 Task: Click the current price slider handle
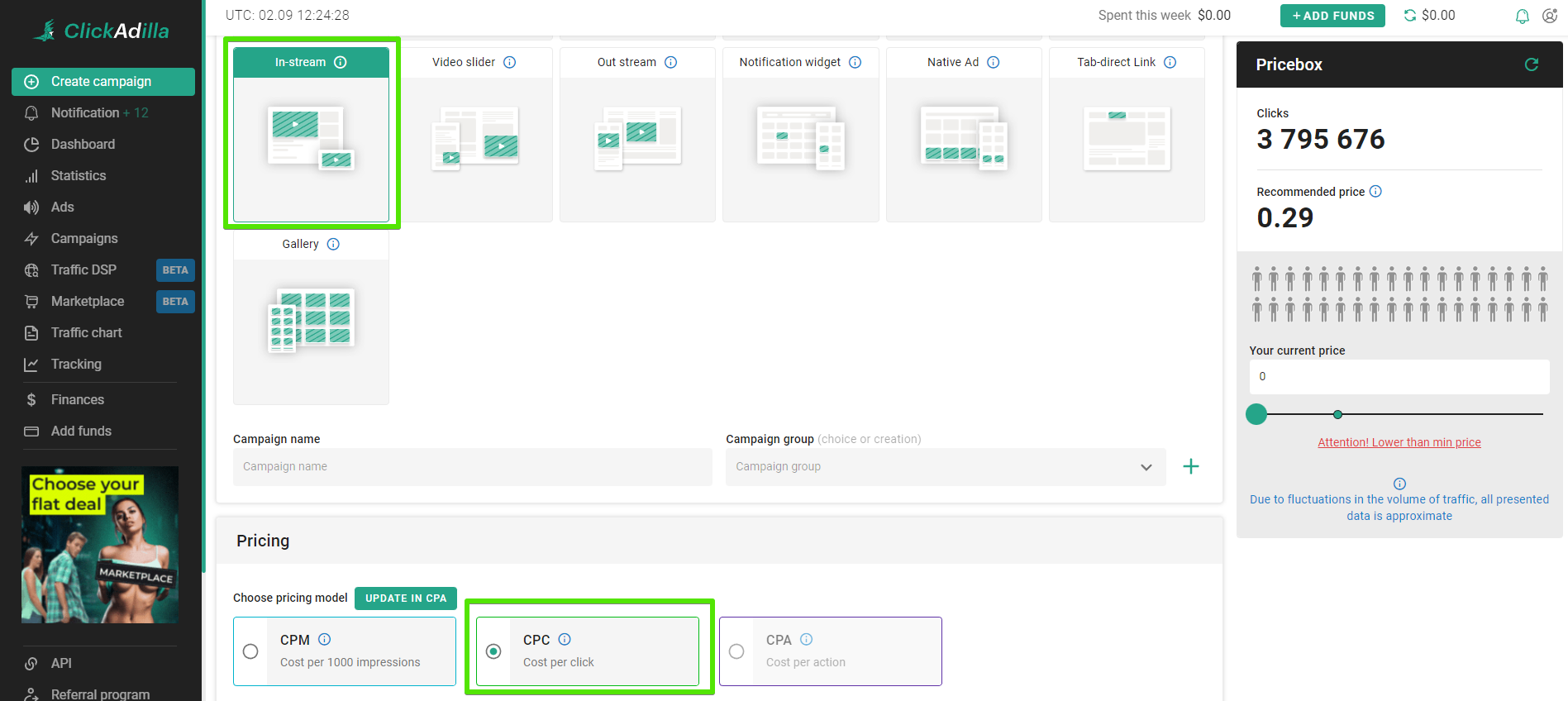1256,414
